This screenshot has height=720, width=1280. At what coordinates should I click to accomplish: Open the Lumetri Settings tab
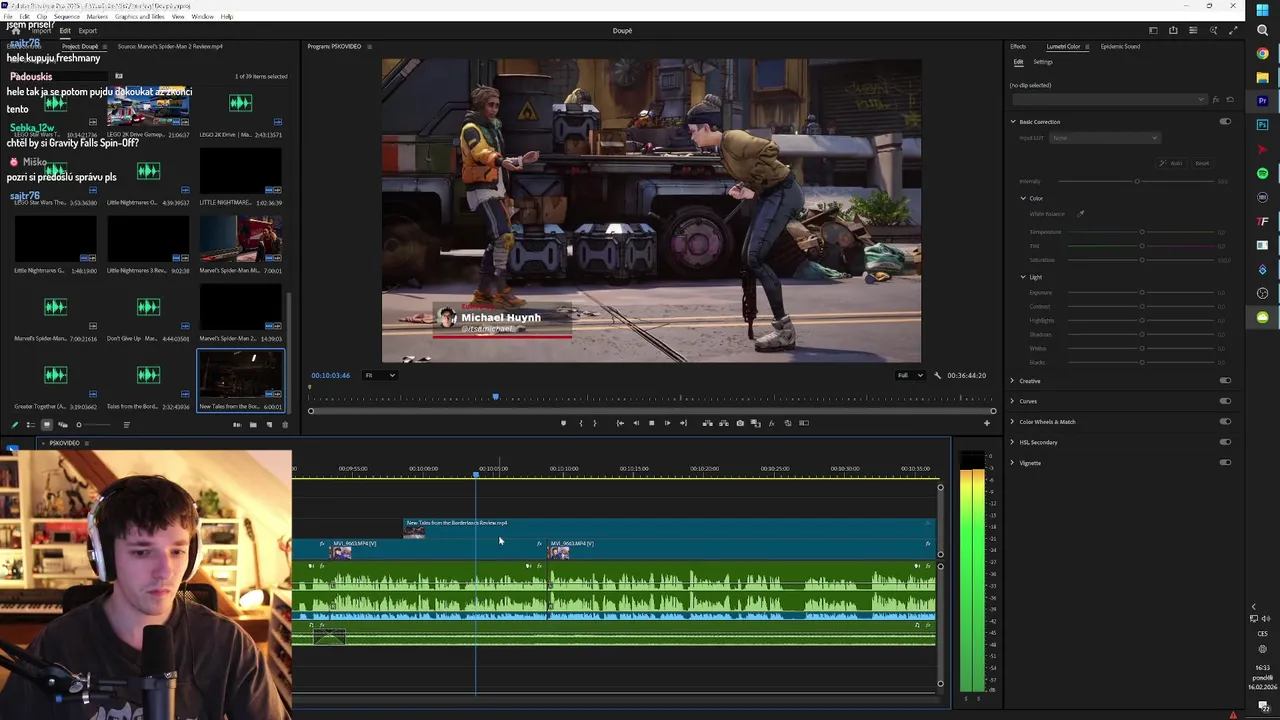1043,62
